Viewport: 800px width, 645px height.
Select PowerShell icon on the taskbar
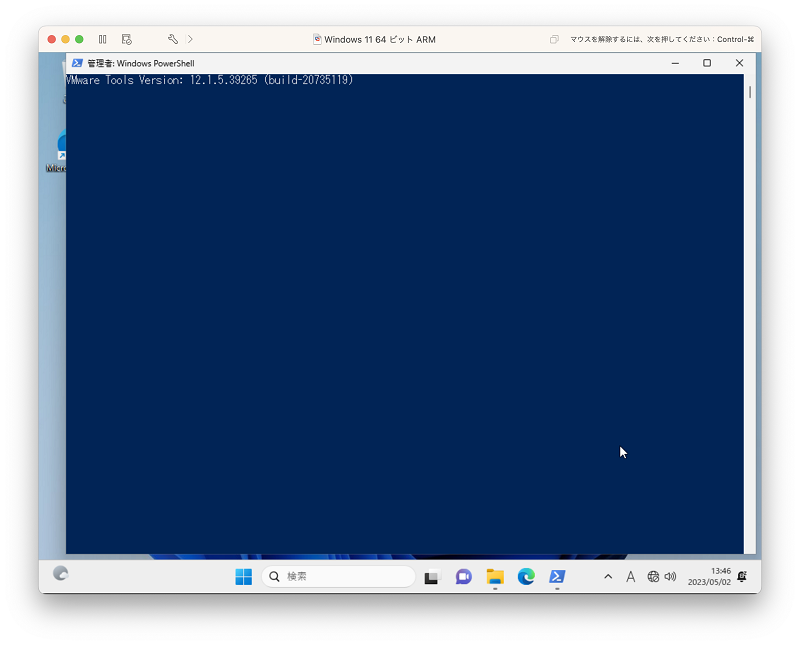(x=557, y=577)
